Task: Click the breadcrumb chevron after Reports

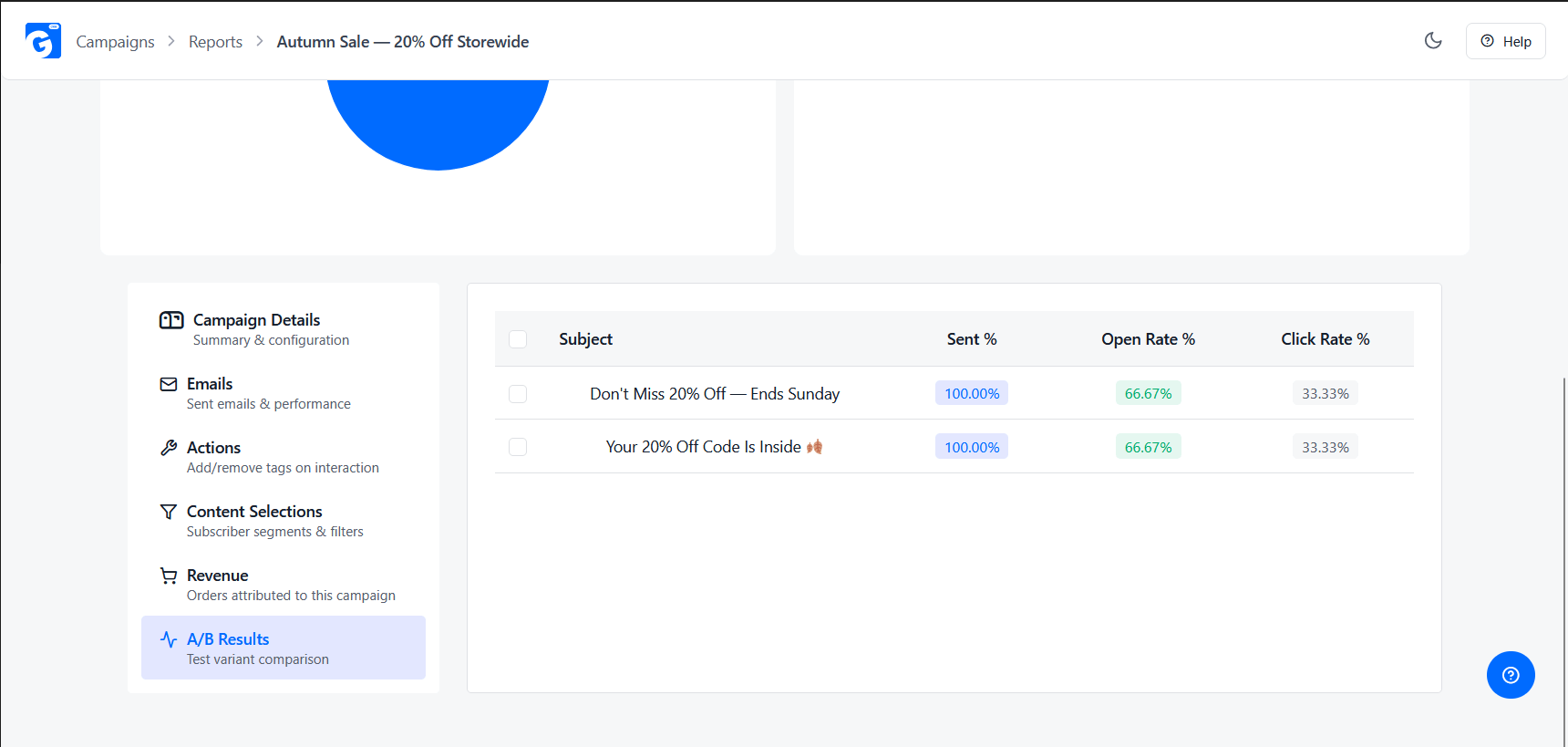Action: click(x=260, y=42)
